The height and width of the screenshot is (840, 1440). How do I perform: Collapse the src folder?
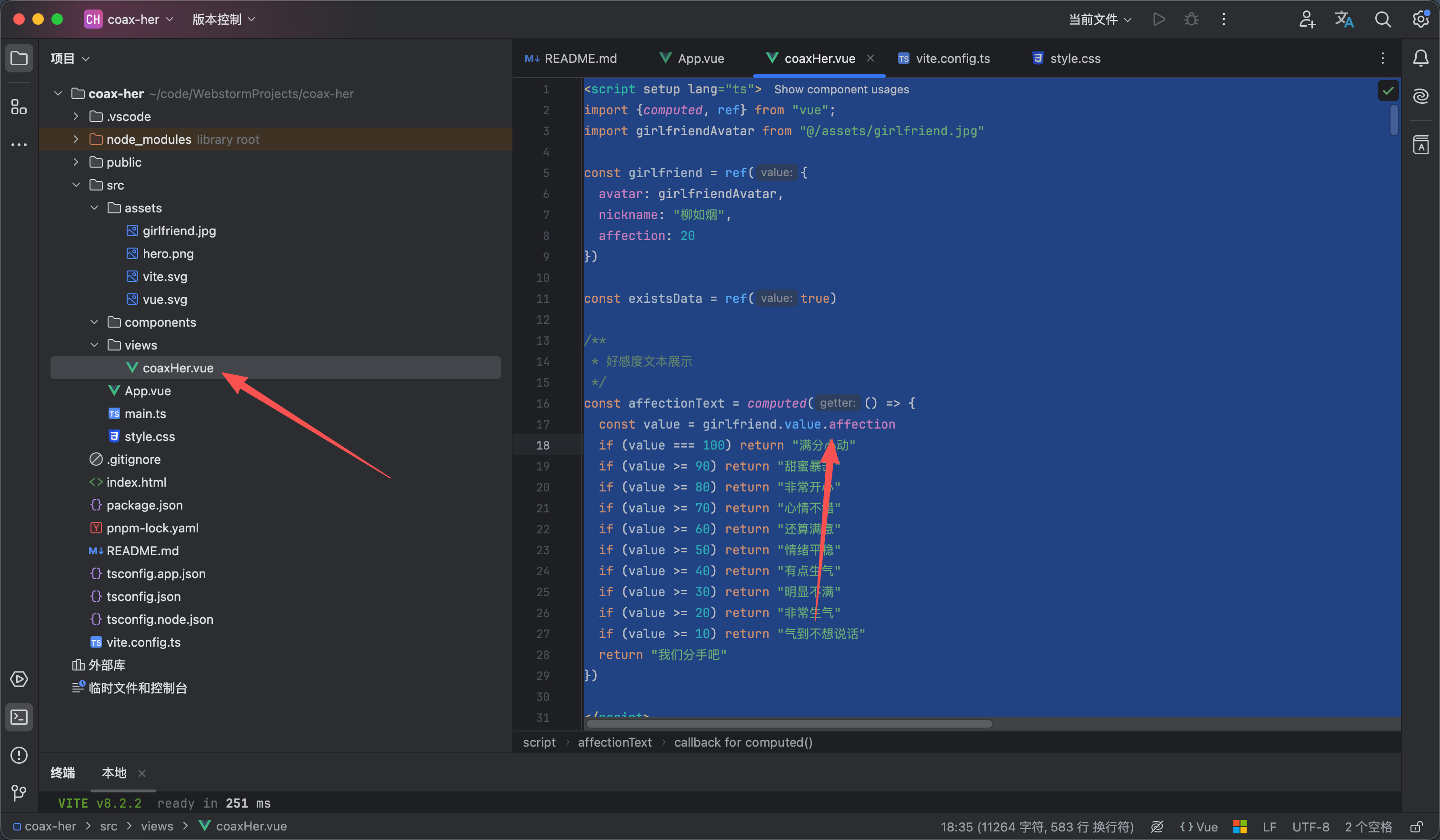pyautogui.click(x=76, y=185)
